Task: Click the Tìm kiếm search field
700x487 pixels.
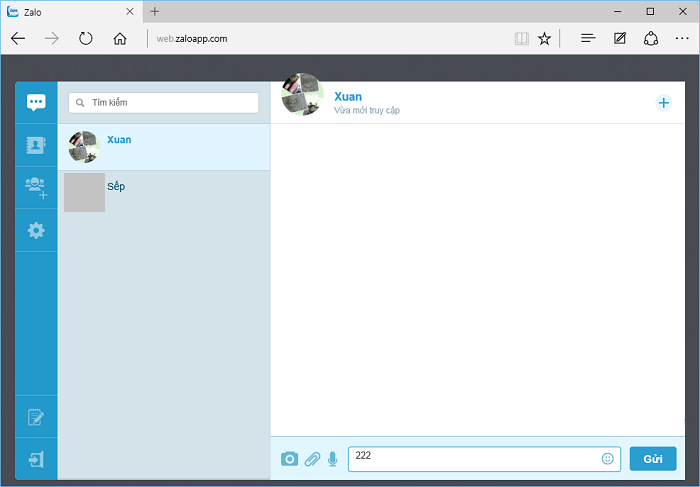Action: coord(164,102)
